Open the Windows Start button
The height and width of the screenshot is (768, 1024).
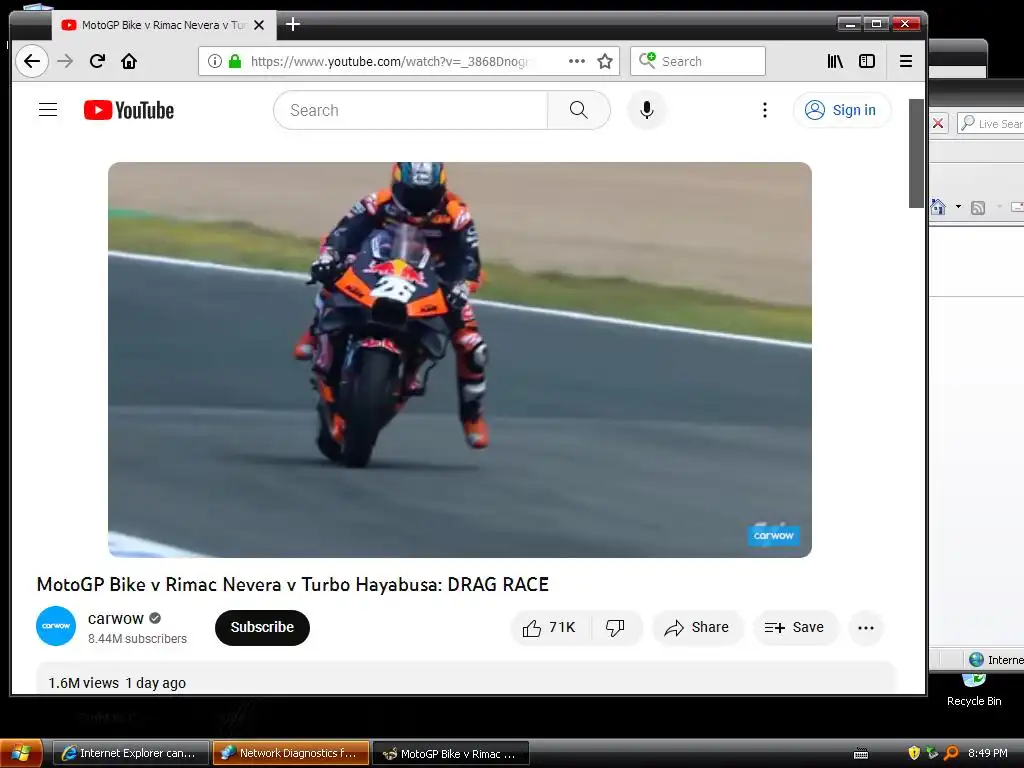pos(21,754)
